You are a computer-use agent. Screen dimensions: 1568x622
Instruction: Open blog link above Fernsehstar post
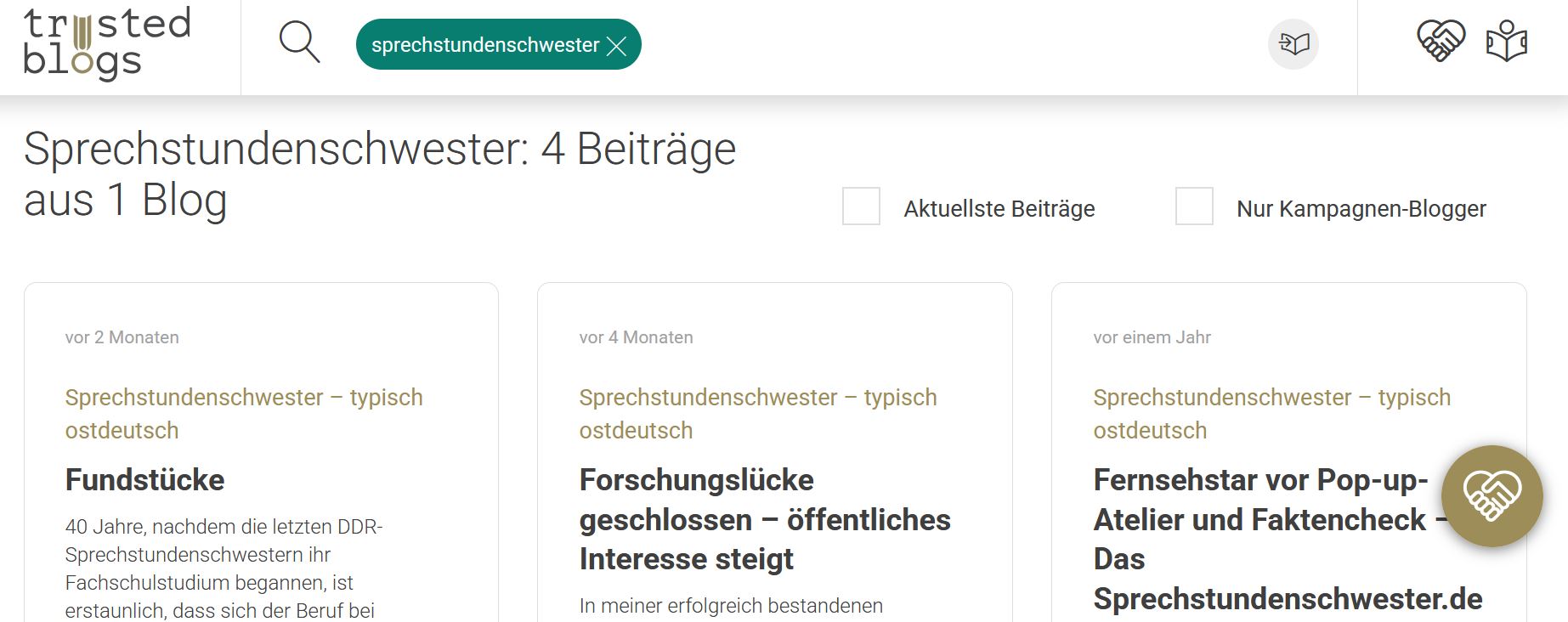tap(1271, 413)
